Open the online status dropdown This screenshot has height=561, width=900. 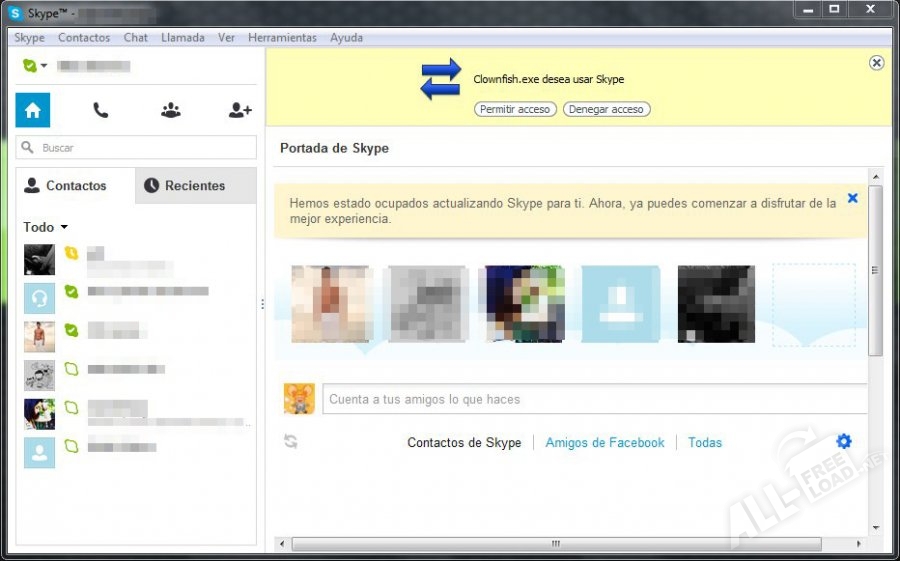35,66
